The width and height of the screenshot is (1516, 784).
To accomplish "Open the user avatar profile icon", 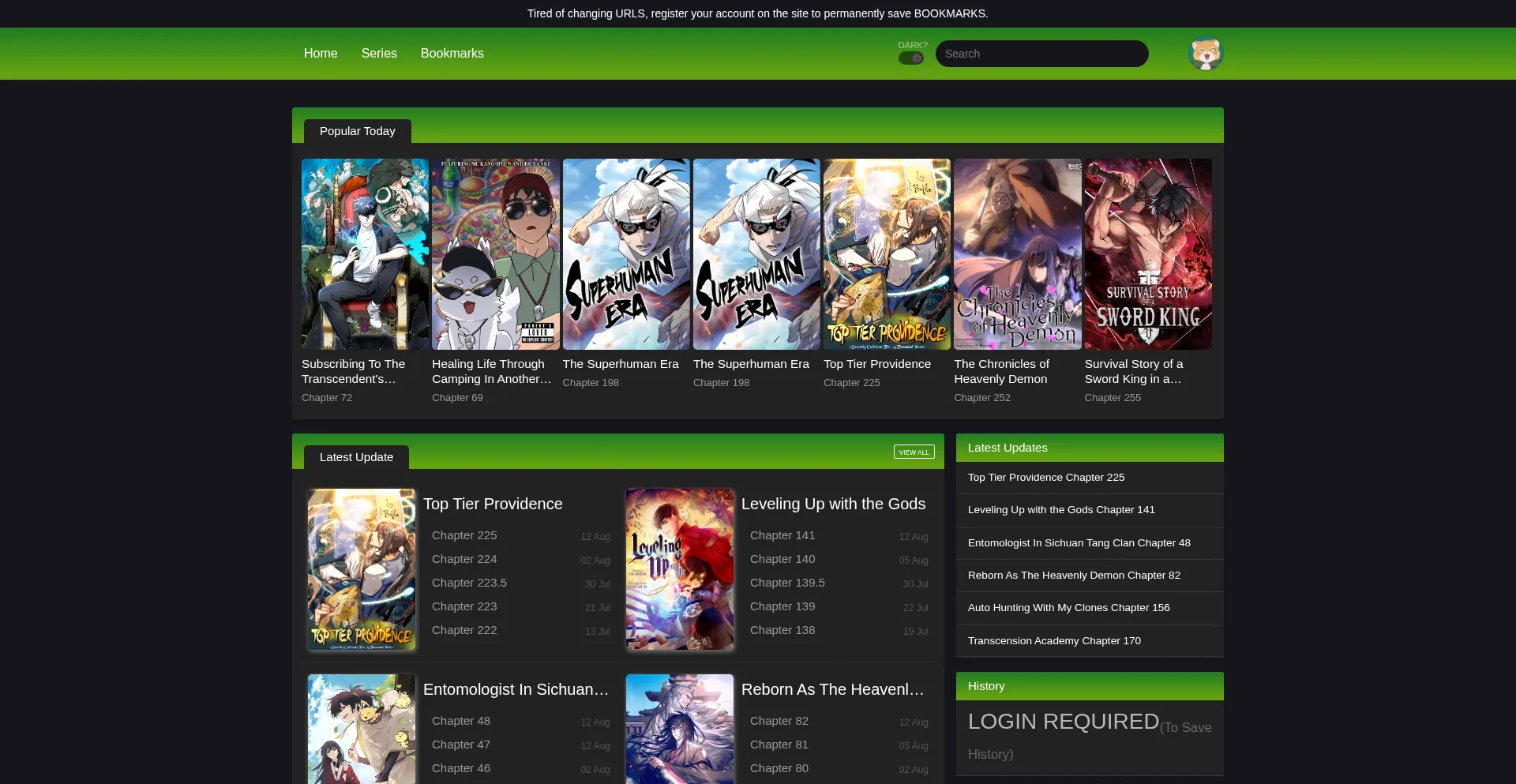I will click(1206, 54).
